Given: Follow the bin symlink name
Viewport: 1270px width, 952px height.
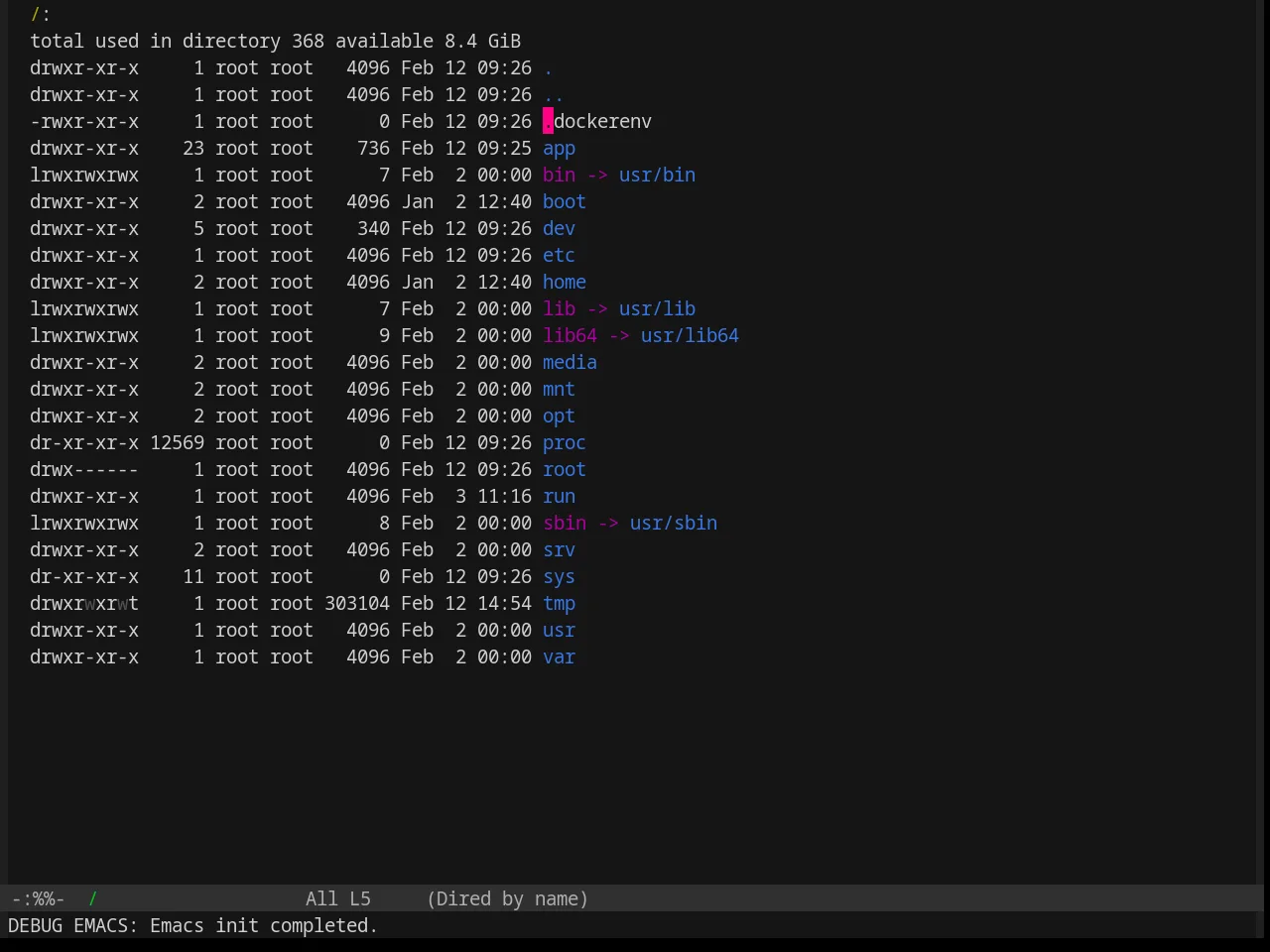Looking at the screenshot, I should [x=559, y=176].
